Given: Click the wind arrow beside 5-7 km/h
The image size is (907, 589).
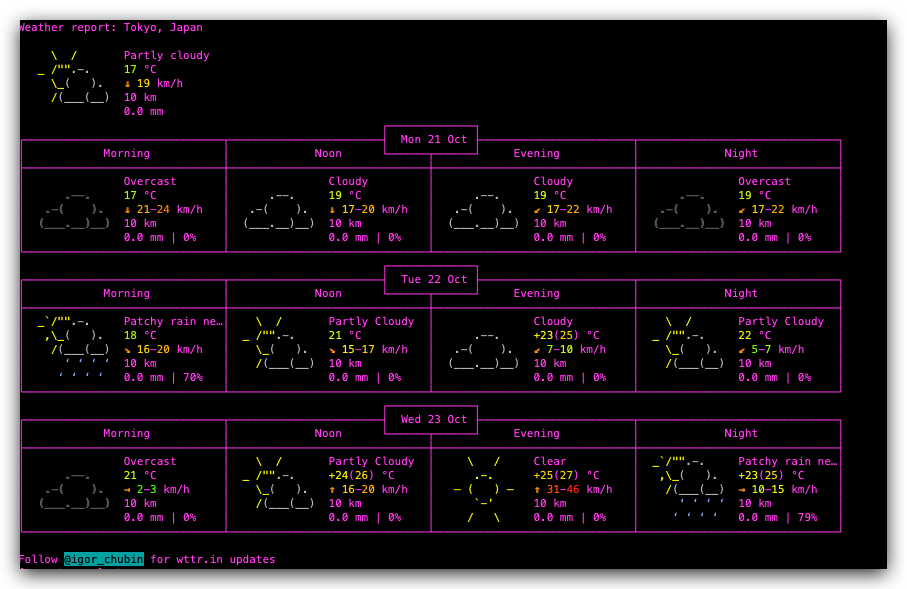Looking at the screenshot, I should click(x=742, y=350).
